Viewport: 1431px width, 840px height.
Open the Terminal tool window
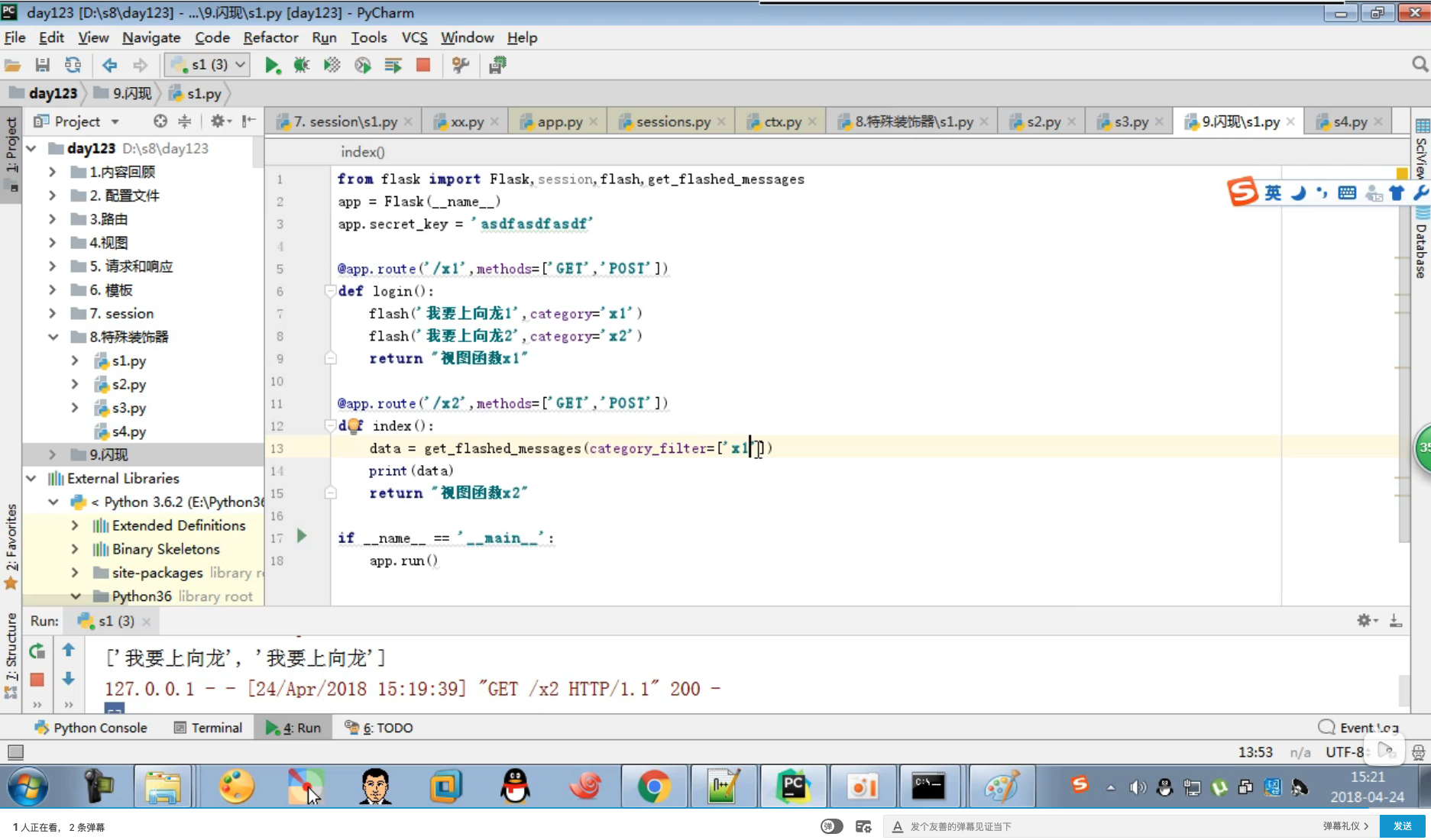click(208, 728)
